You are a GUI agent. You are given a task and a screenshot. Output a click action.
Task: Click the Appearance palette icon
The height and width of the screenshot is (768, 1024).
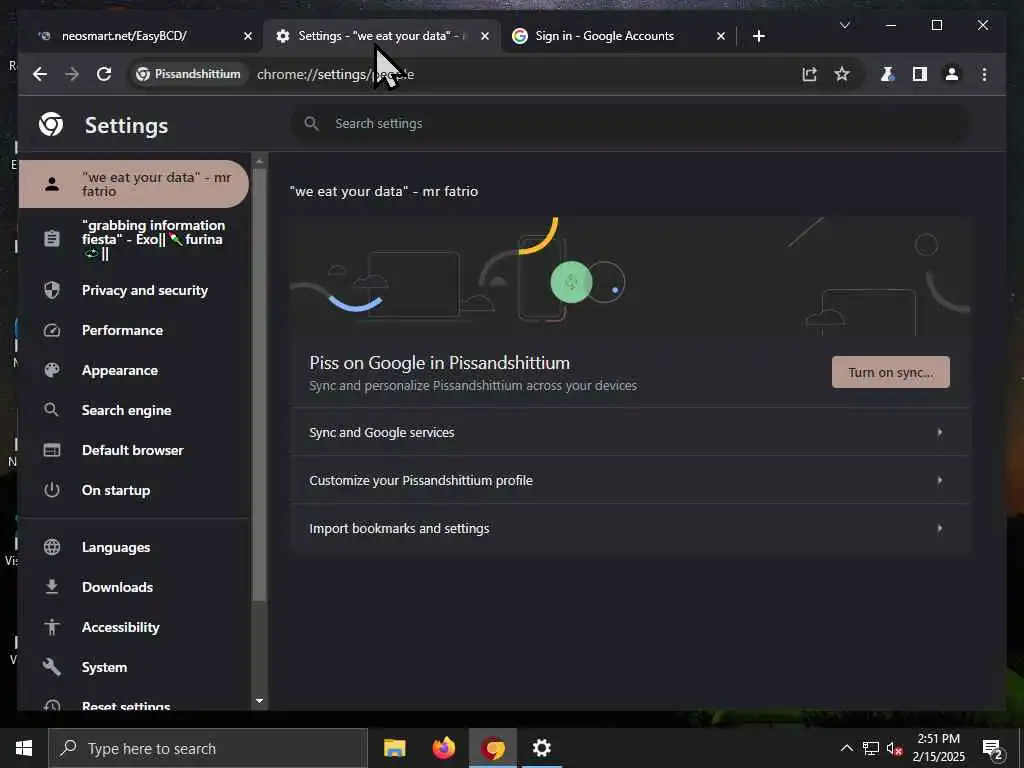click(x=52, y=370)
